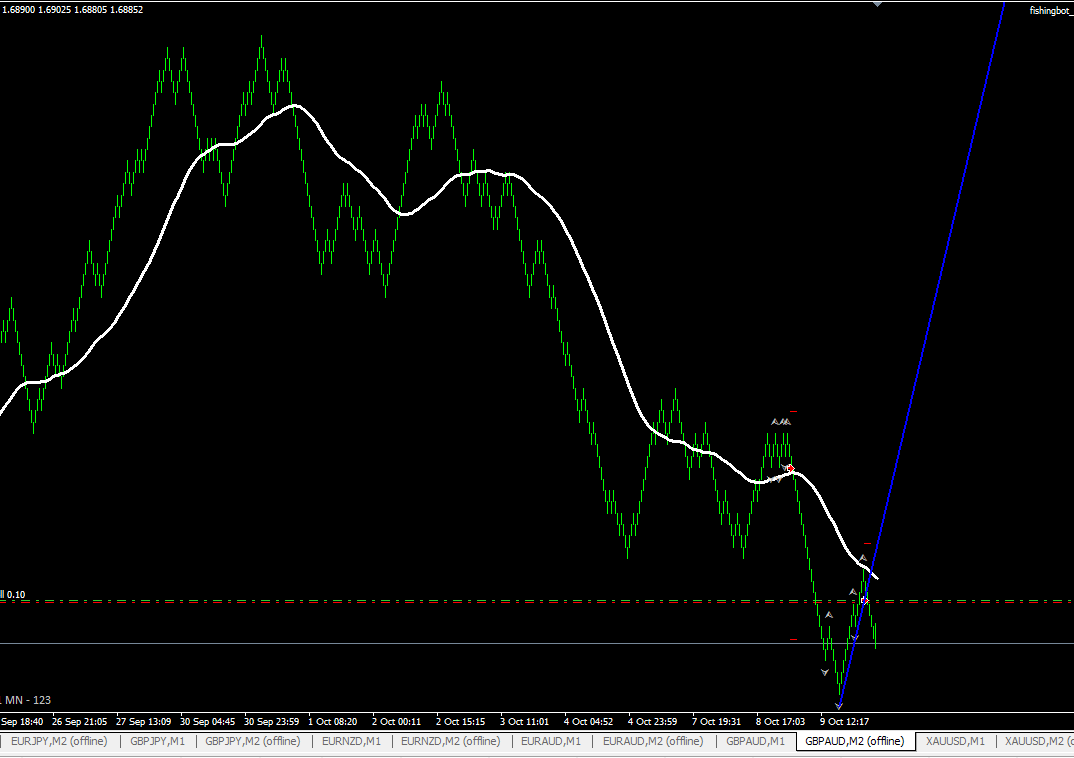
Task: Open the GBPJPY,M1 chart tab
Action: (158, 741)
